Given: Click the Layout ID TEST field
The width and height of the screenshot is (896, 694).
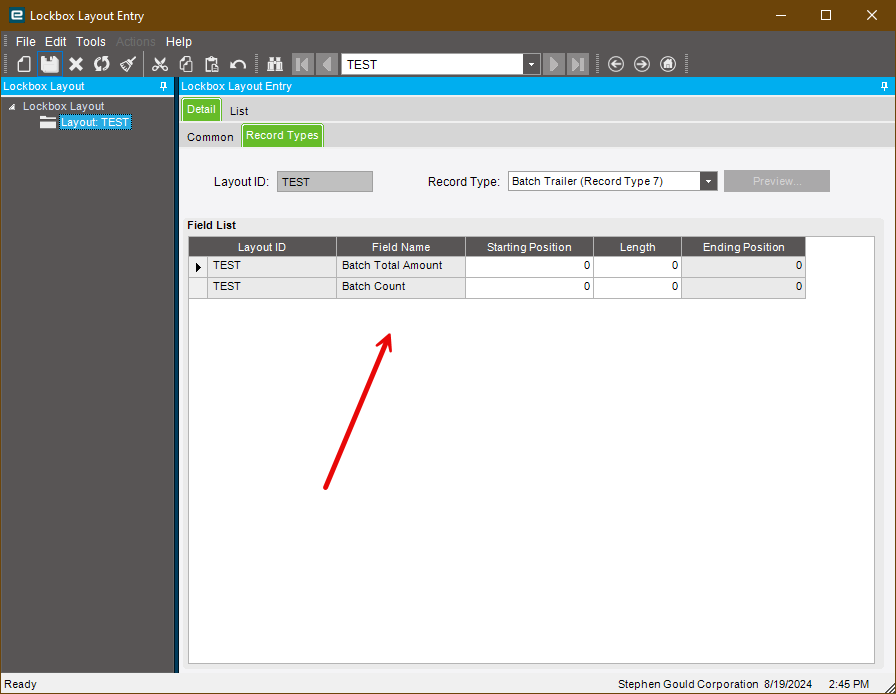Looking at the screenshot, I should (x=325, y=182).
